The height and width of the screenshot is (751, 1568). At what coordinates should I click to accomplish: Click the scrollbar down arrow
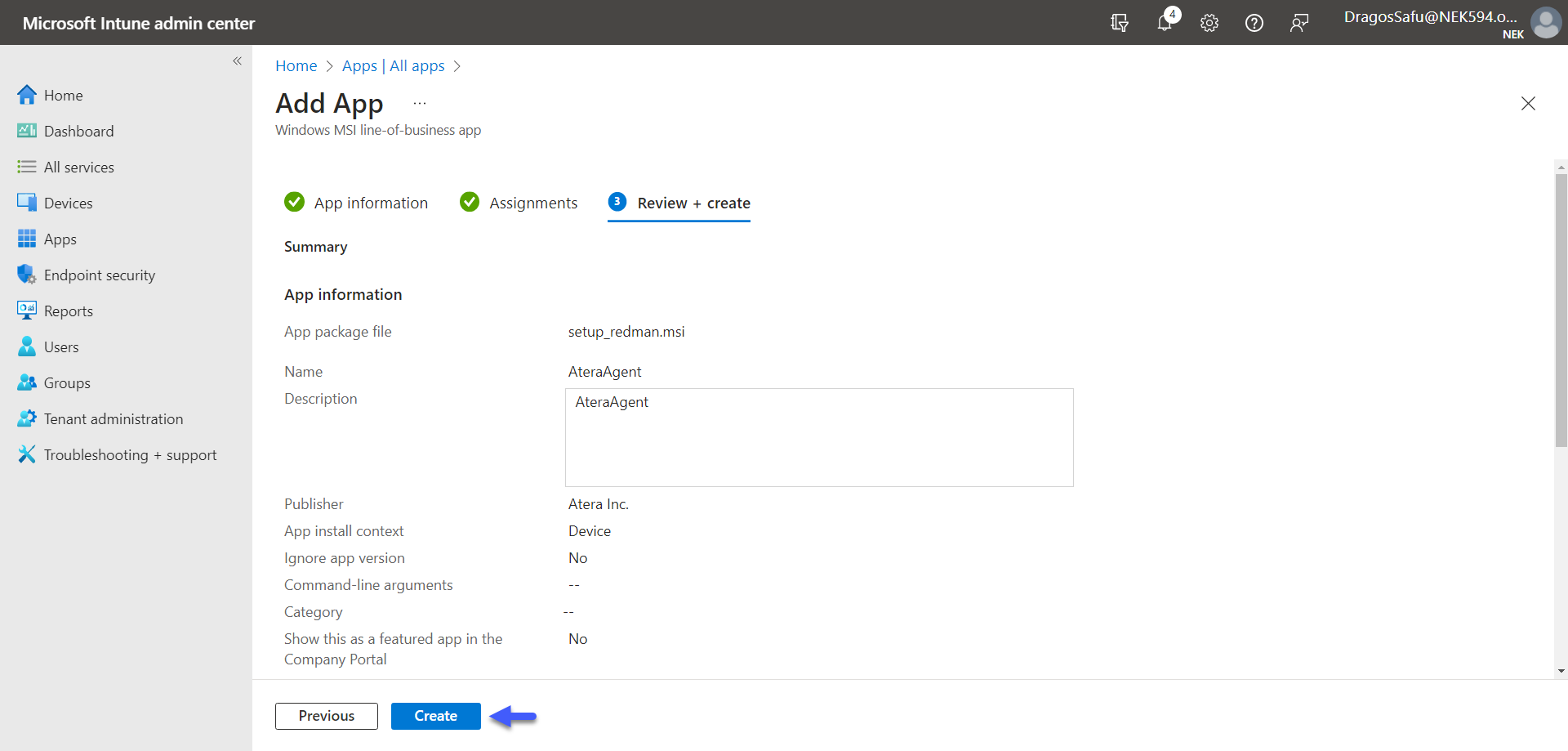point(1561,672)
